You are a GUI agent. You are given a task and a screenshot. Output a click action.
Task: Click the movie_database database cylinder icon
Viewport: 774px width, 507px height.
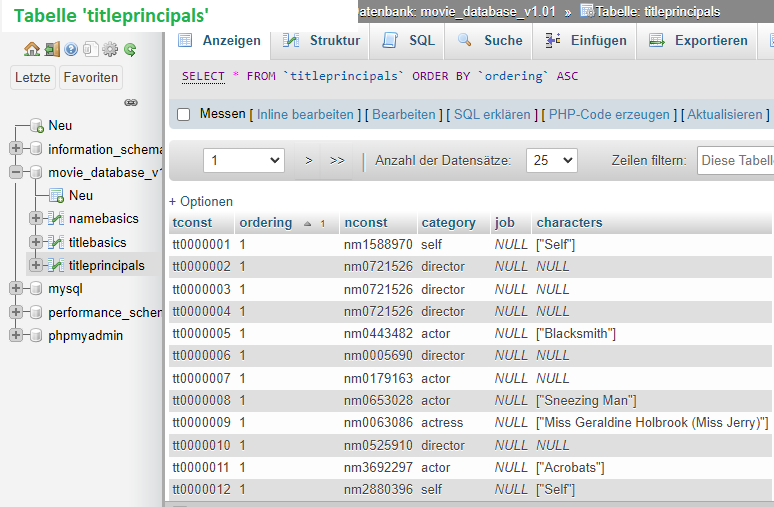click(36, 172)
